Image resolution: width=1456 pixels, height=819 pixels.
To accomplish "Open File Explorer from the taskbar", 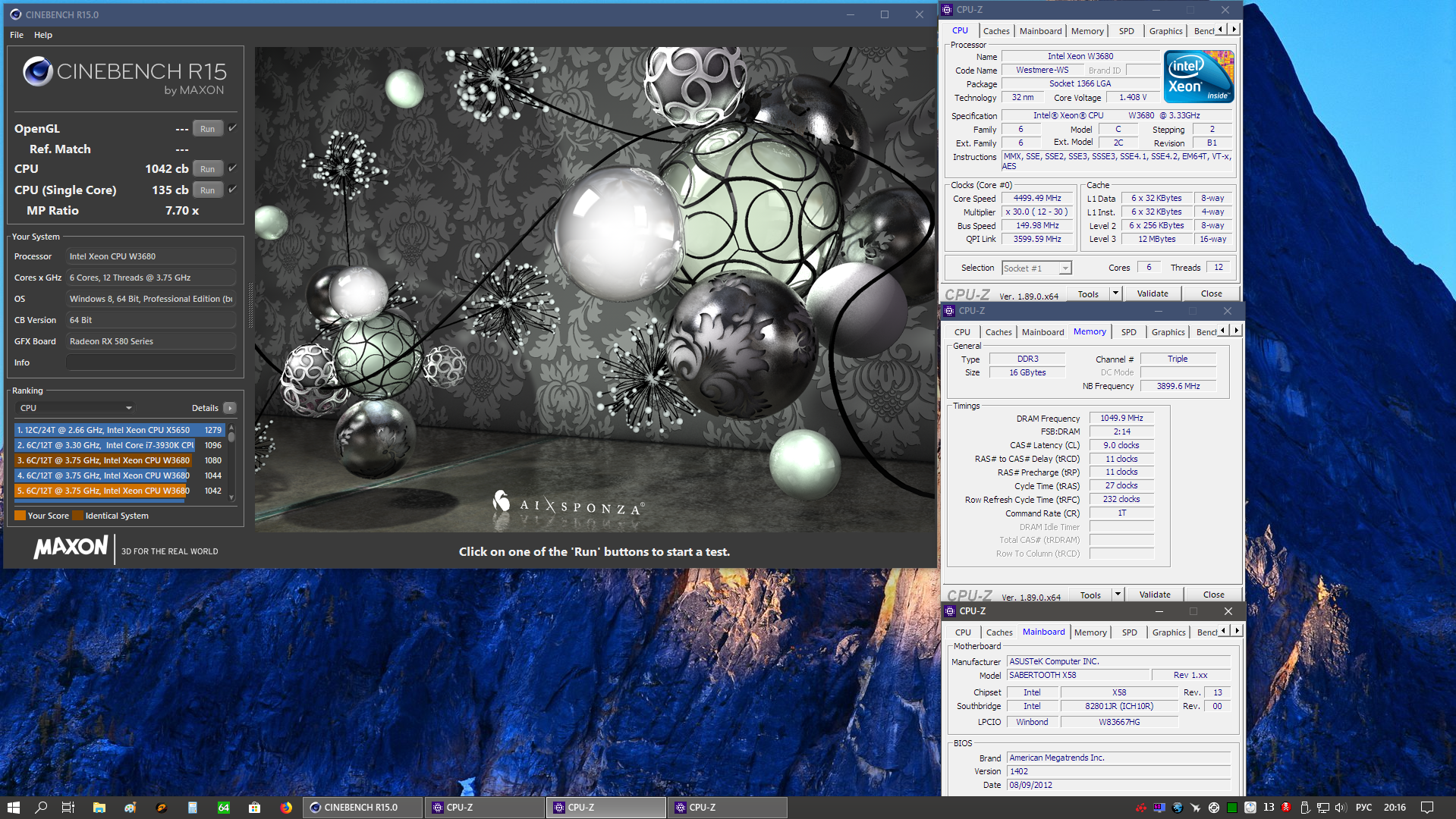I will (99, 808).
